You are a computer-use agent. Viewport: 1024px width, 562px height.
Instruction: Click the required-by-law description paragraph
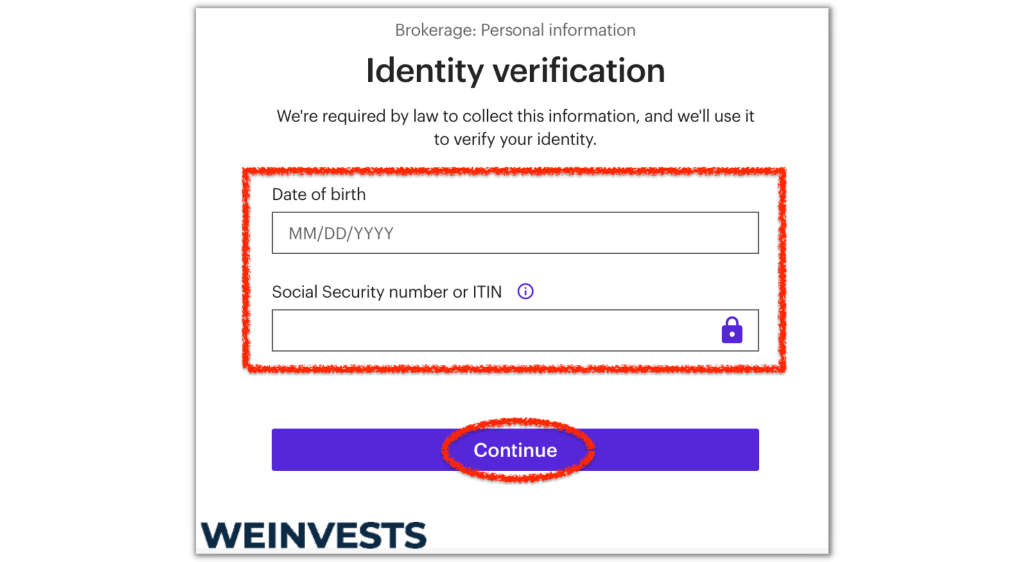click(515, 127)
